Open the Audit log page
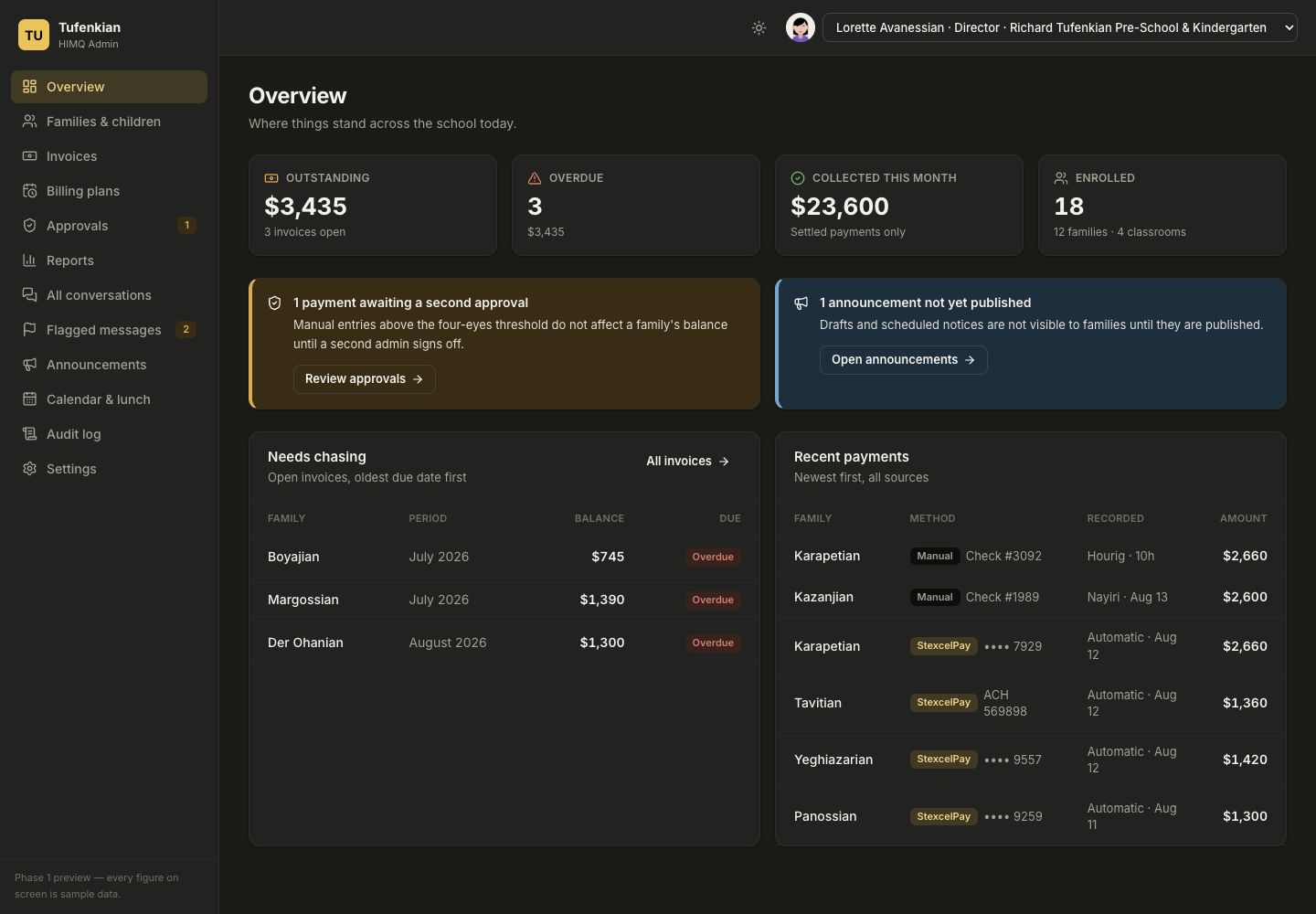 click(x=109, y=434)
